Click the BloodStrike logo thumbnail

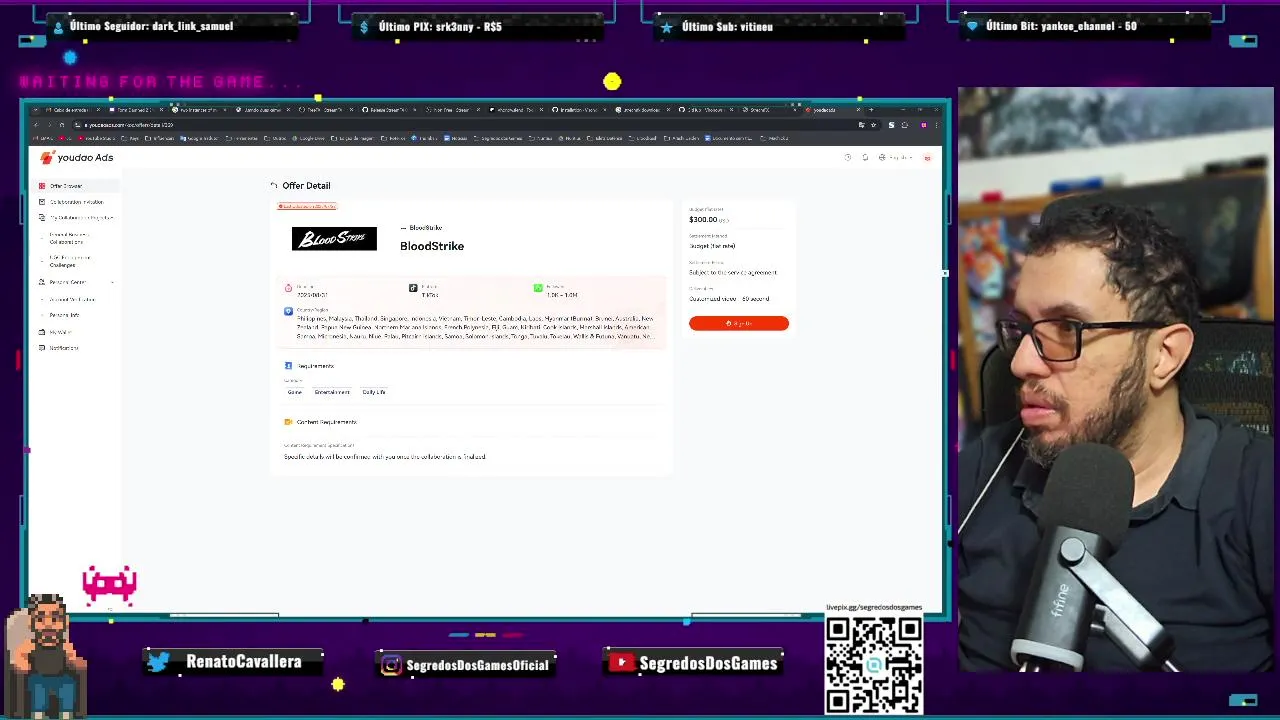(x=334, y=239)
